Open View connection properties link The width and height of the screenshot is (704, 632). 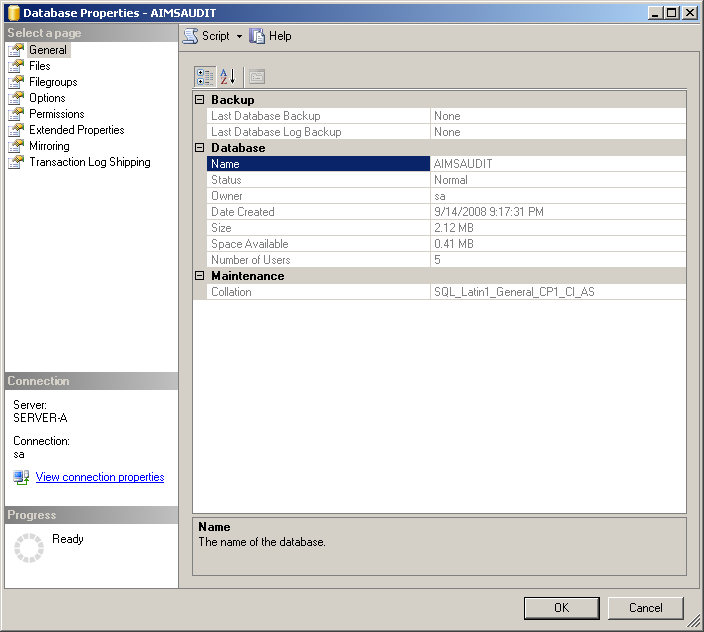[100, 478]
